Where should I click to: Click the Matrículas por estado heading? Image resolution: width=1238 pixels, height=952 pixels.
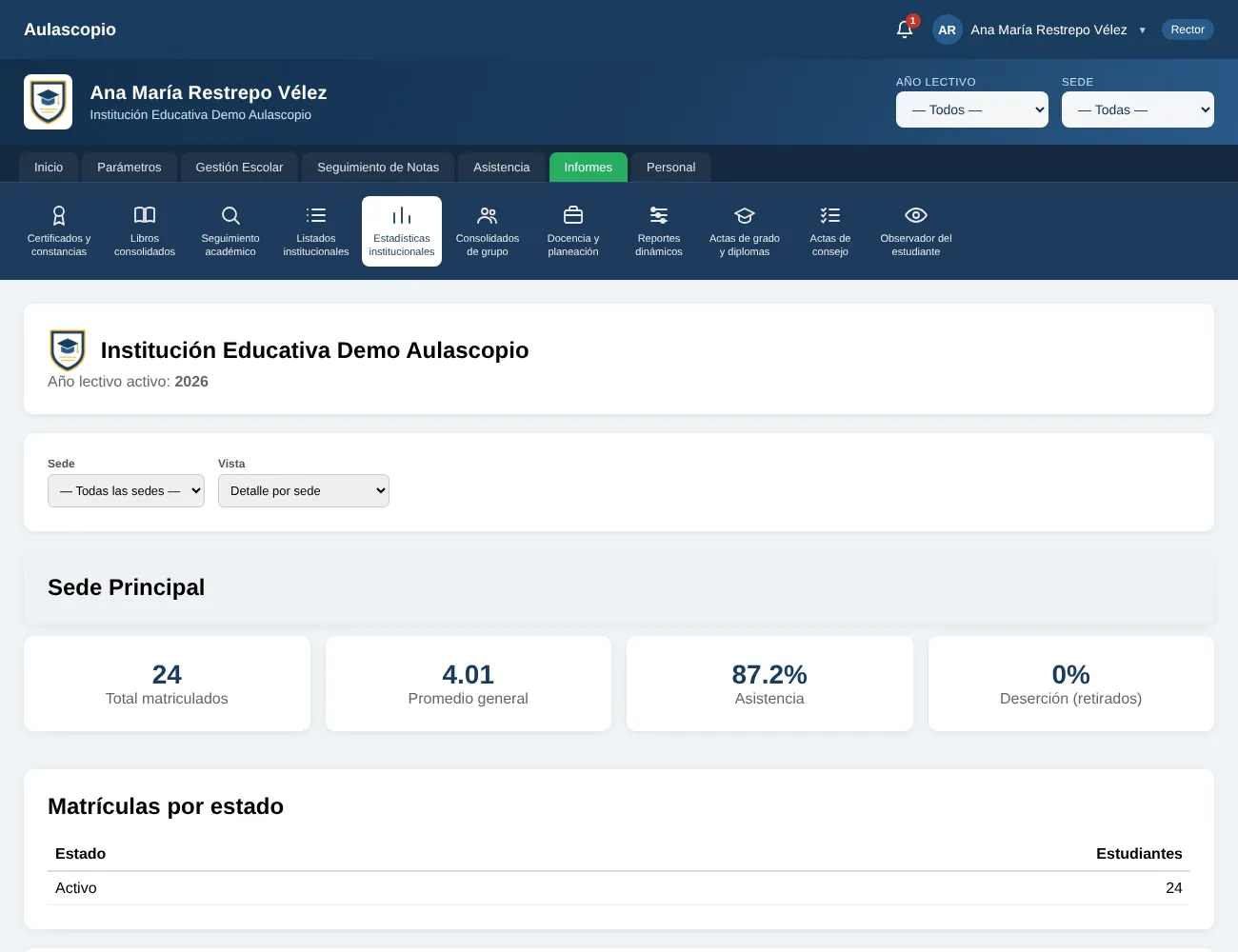(166, 806)
